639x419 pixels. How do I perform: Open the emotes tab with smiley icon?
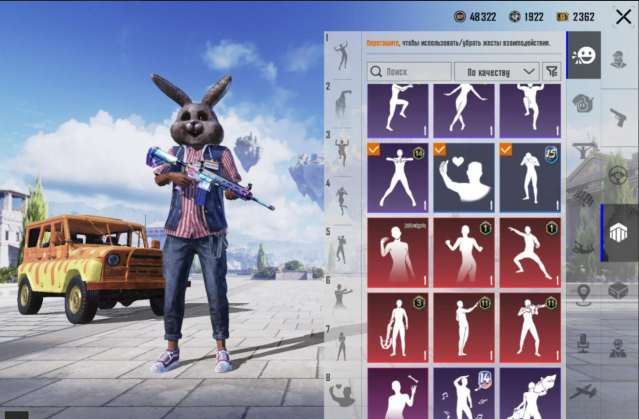coord(584,55)
